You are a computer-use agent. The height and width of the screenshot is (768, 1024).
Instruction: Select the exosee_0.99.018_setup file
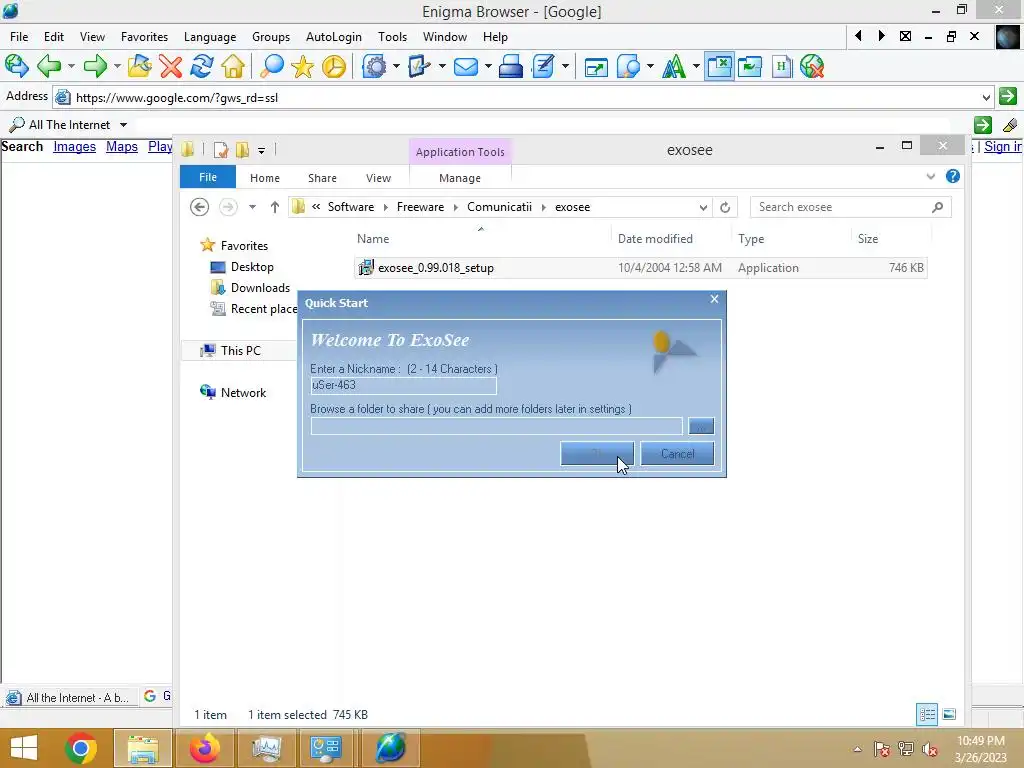click(x=641, y=268)
